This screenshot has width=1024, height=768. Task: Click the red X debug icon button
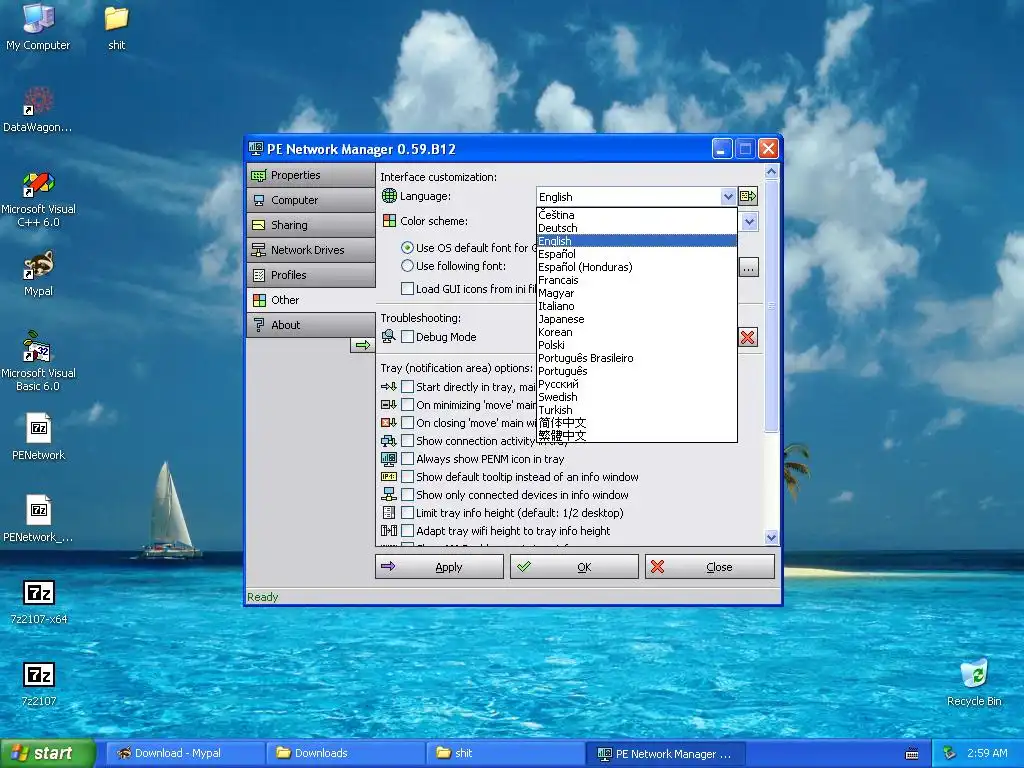coord(748,337)
